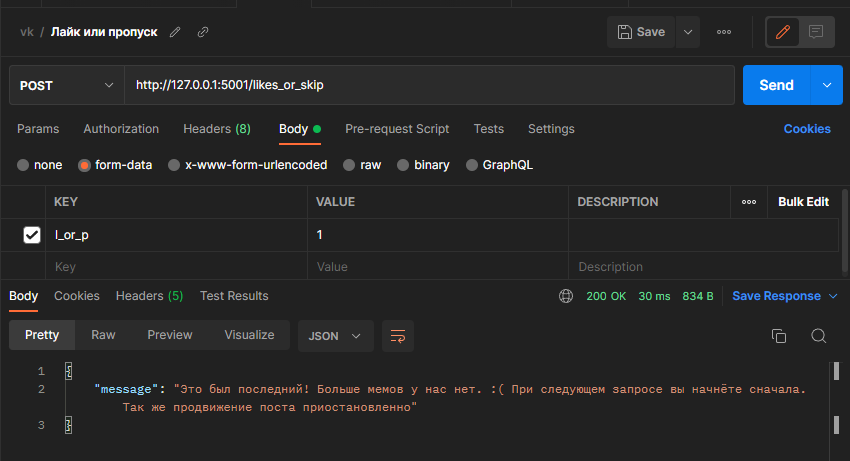
Task: Open the response Headers (5) tab
Action: 149,296
